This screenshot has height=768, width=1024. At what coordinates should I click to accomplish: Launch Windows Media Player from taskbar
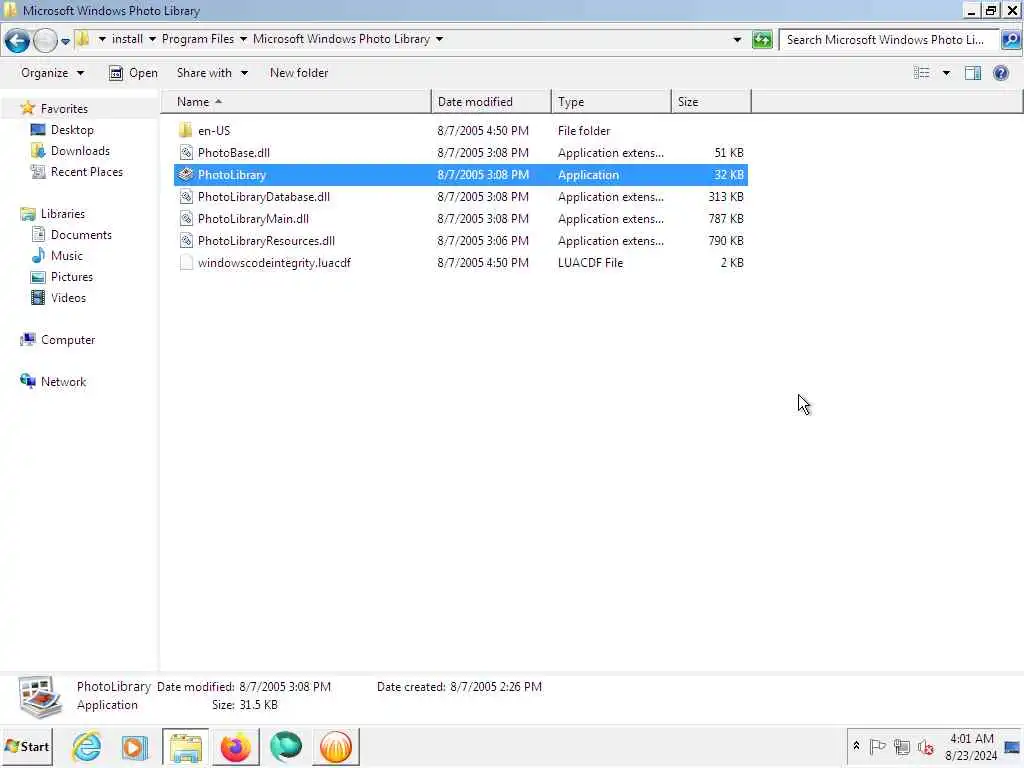click(135, 747)
